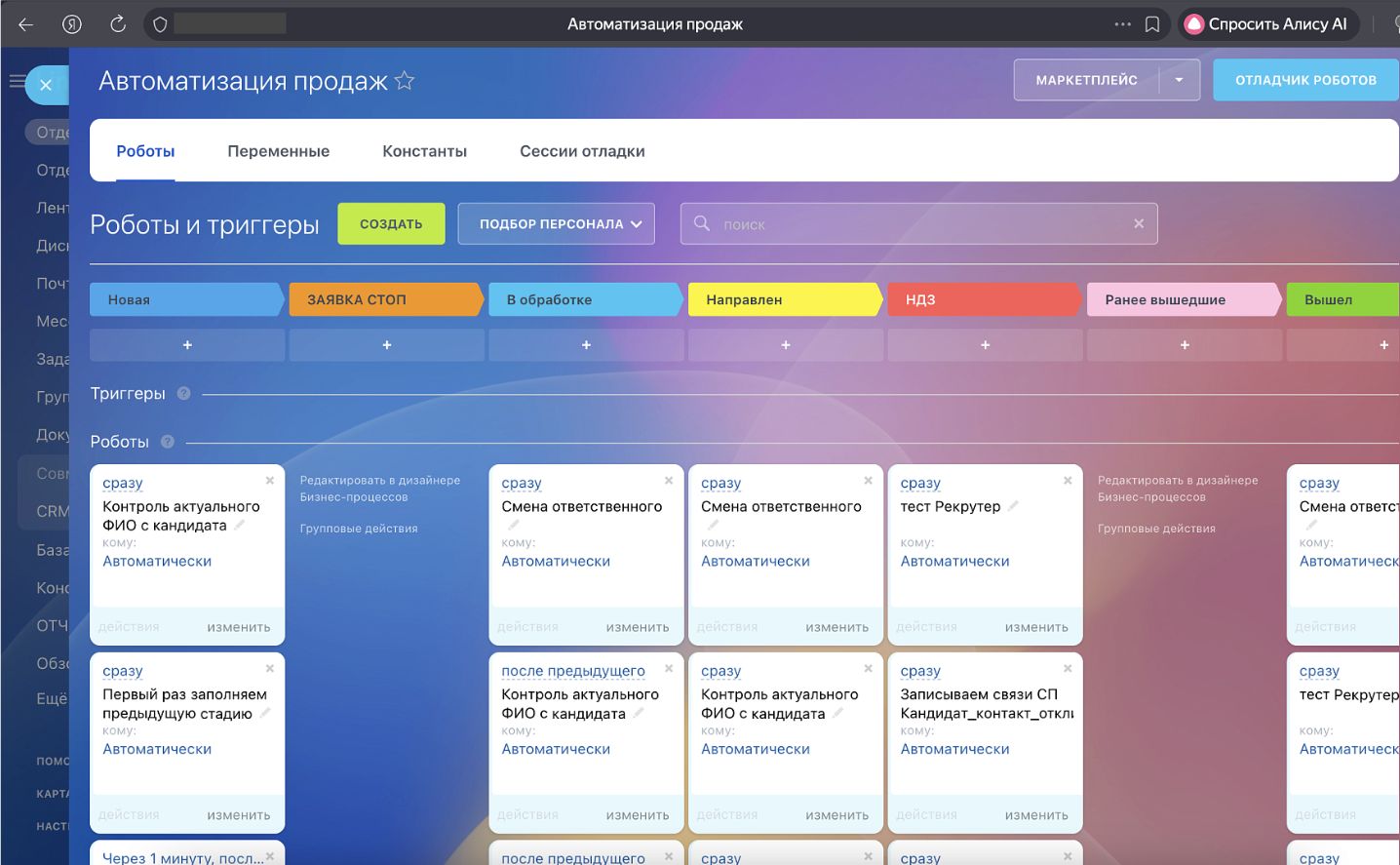
Task: Click the green СОЗДАТЬ button
Action: pyautogui.click(x=391, y=223)
